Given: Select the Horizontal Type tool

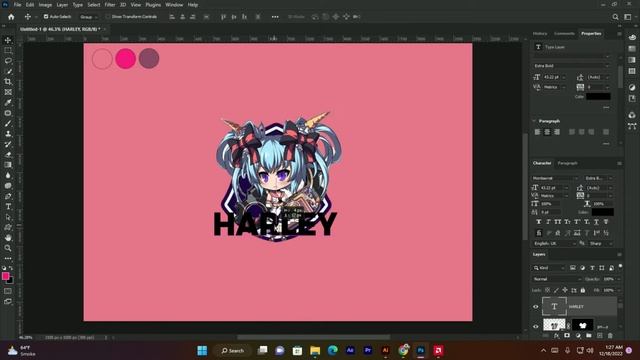Looking at the screenshot, I should 8,207.
